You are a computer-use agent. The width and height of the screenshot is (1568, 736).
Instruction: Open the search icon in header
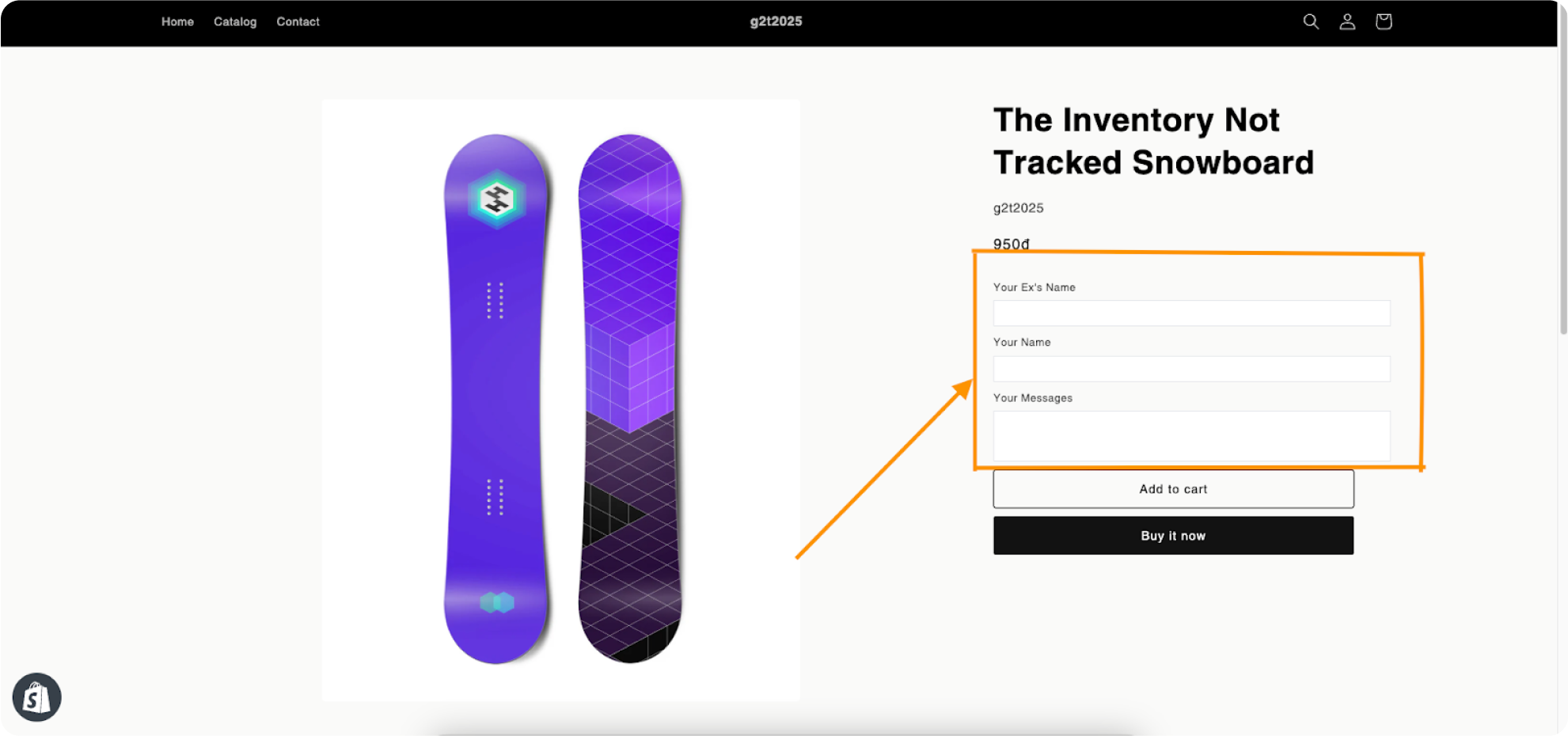1311,22
